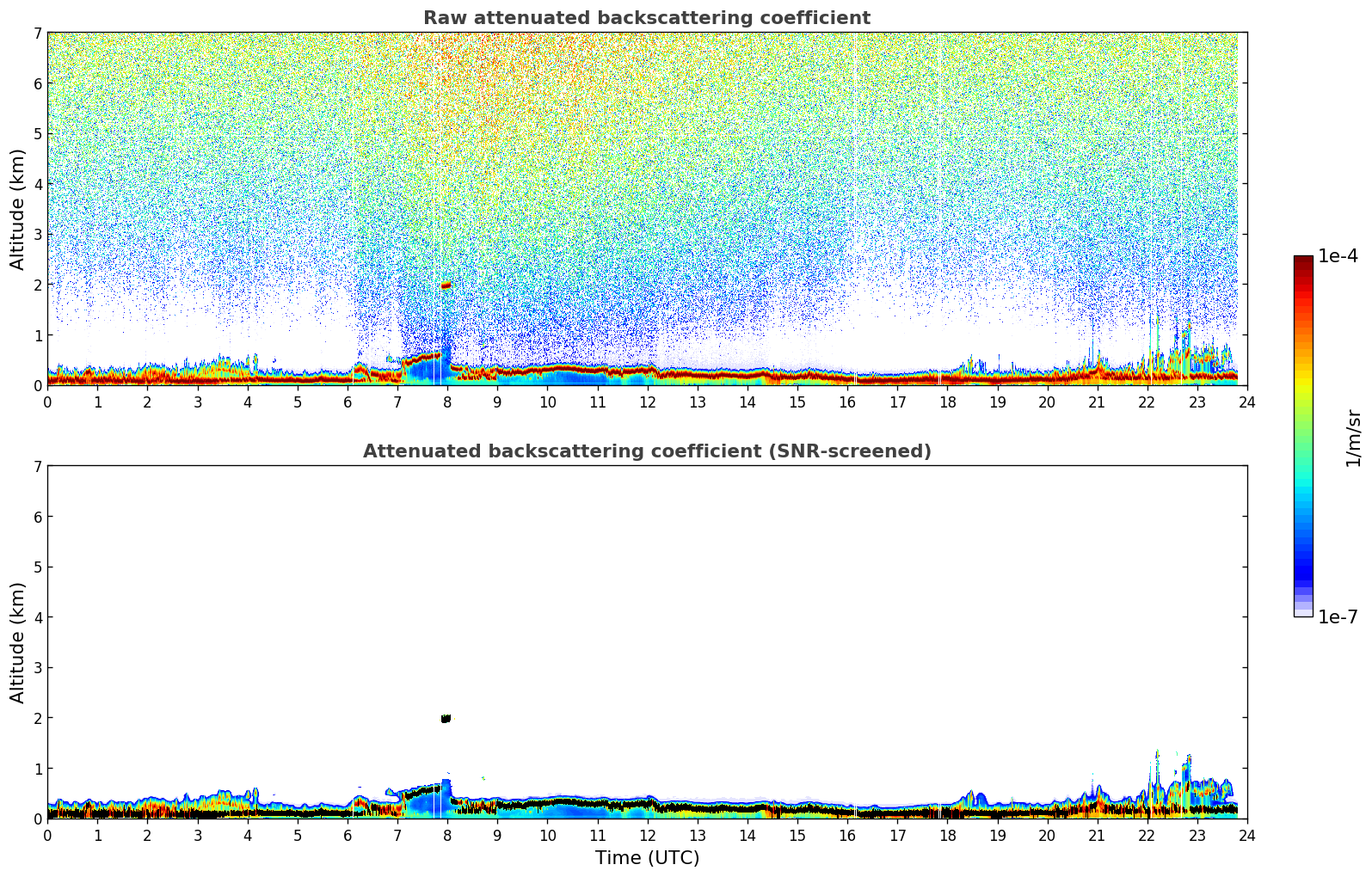
Task: Click altitude tick "6" on the SNR-screened plot
Action: (x=37, y=517)
